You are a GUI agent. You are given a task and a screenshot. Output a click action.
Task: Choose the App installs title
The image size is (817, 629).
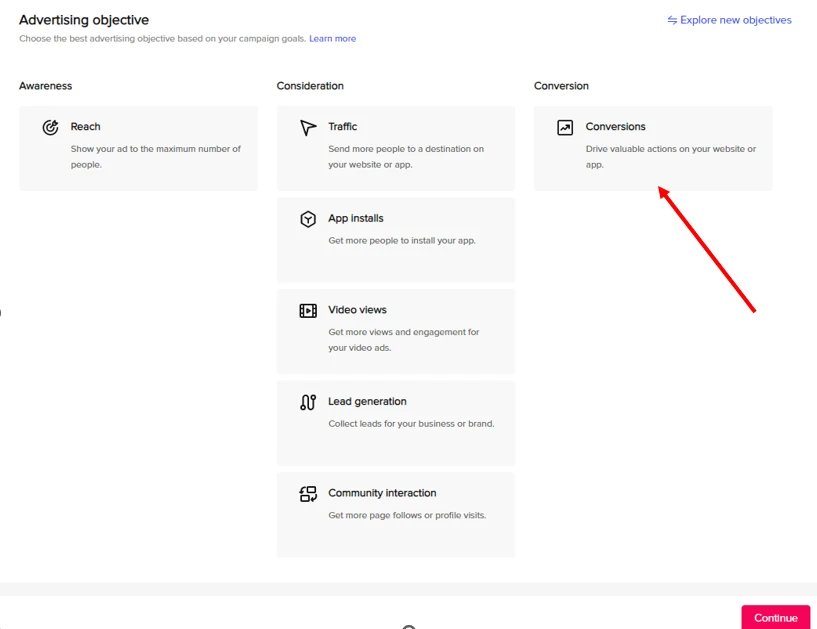(356, 218)
